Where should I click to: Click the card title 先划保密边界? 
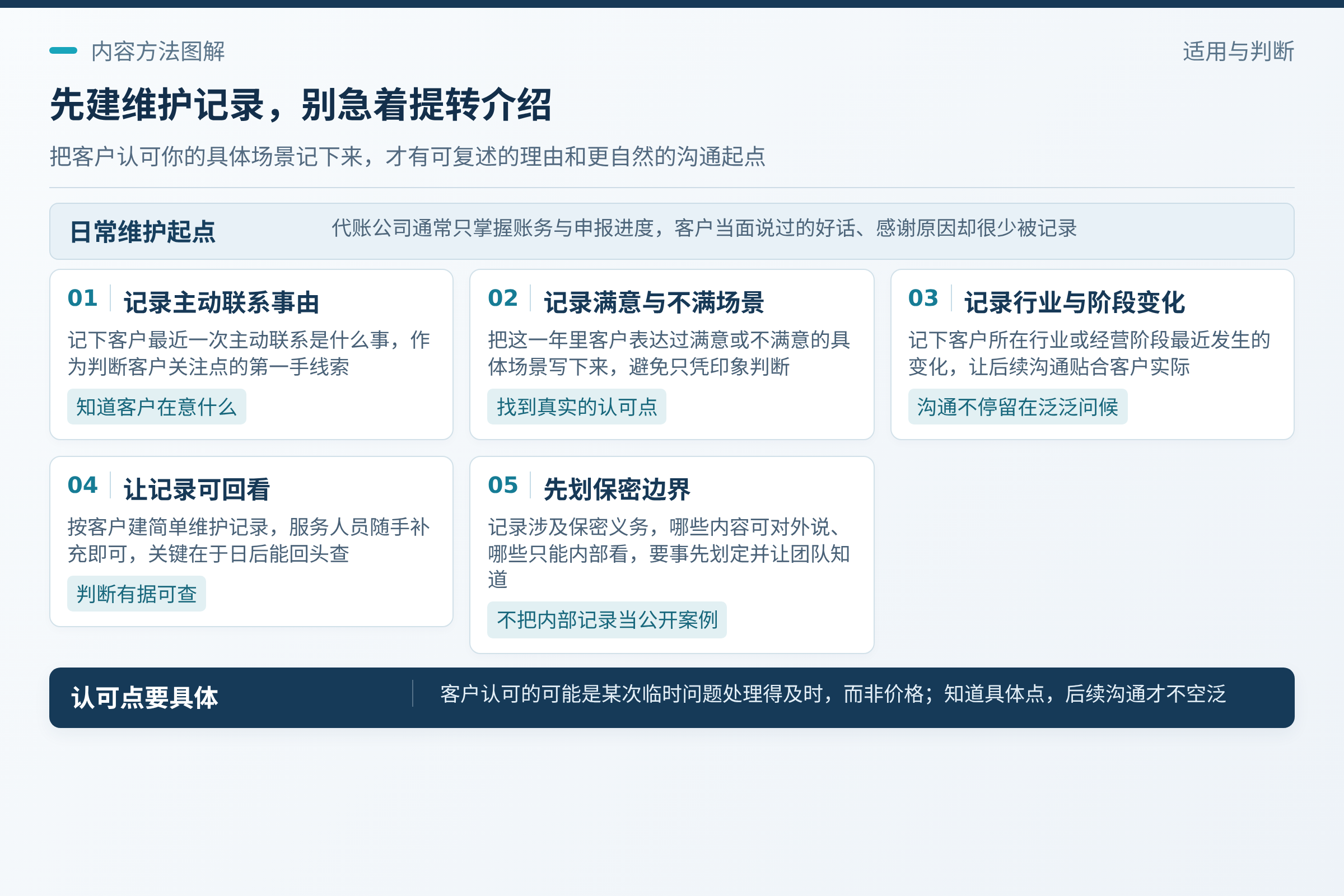click(x=617, y=489)
